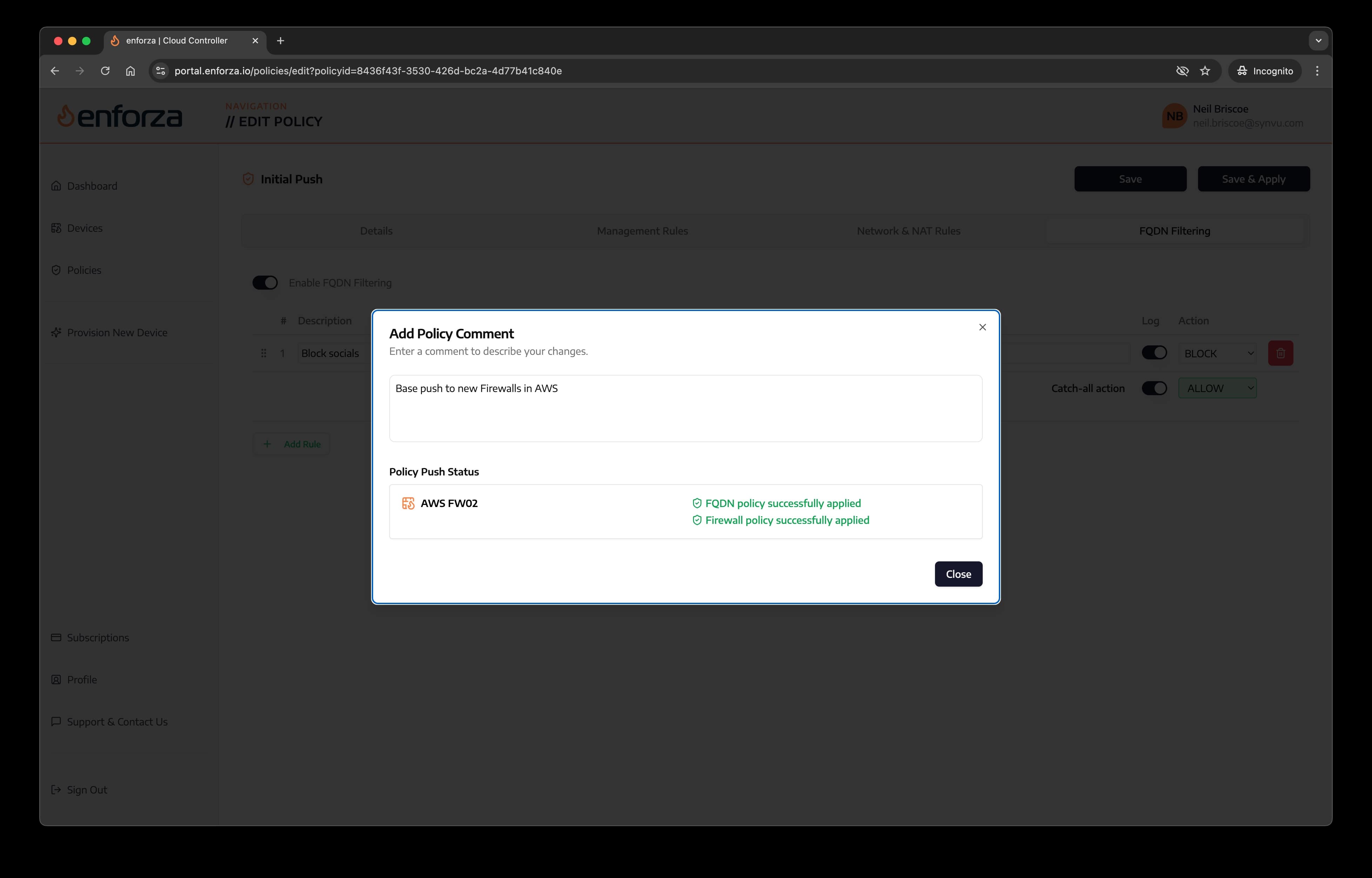Edit the policy comment text area
The width and height of the screenshot is (1372, 878).
pos(685,408)
